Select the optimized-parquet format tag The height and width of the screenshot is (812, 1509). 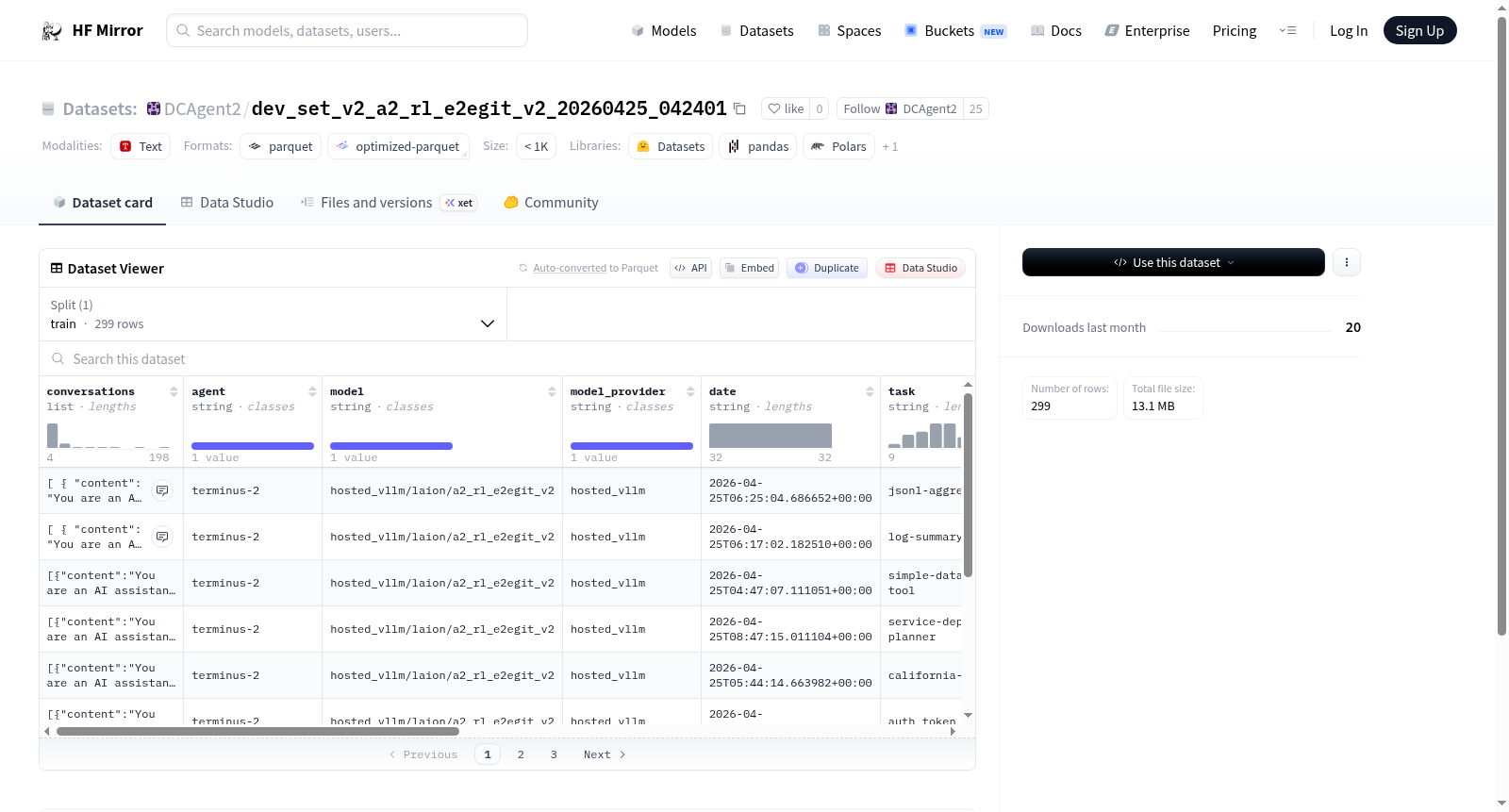(398, 147)
